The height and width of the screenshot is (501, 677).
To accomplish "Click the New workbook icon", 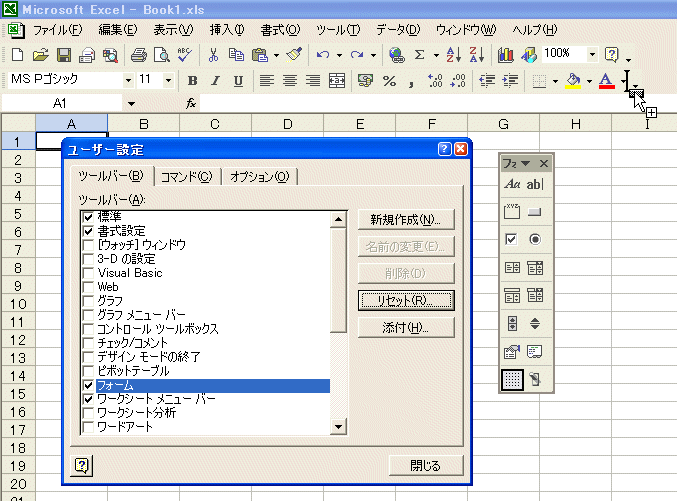I will pyautogui.click(x=17, y=55).
